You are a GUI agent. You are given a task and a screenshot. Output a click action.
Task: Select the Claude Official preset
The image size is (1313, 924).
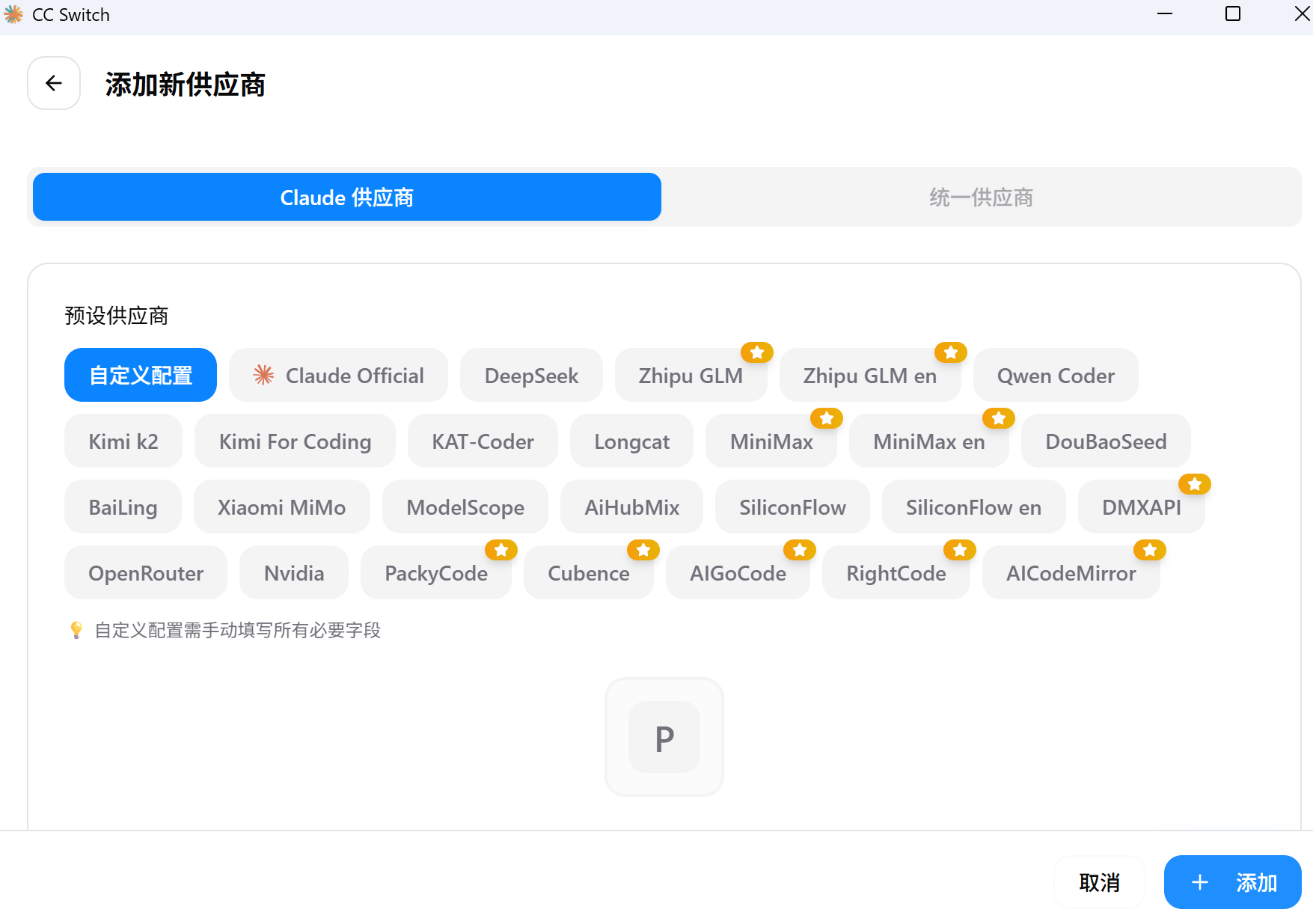(x=338, y=375)
